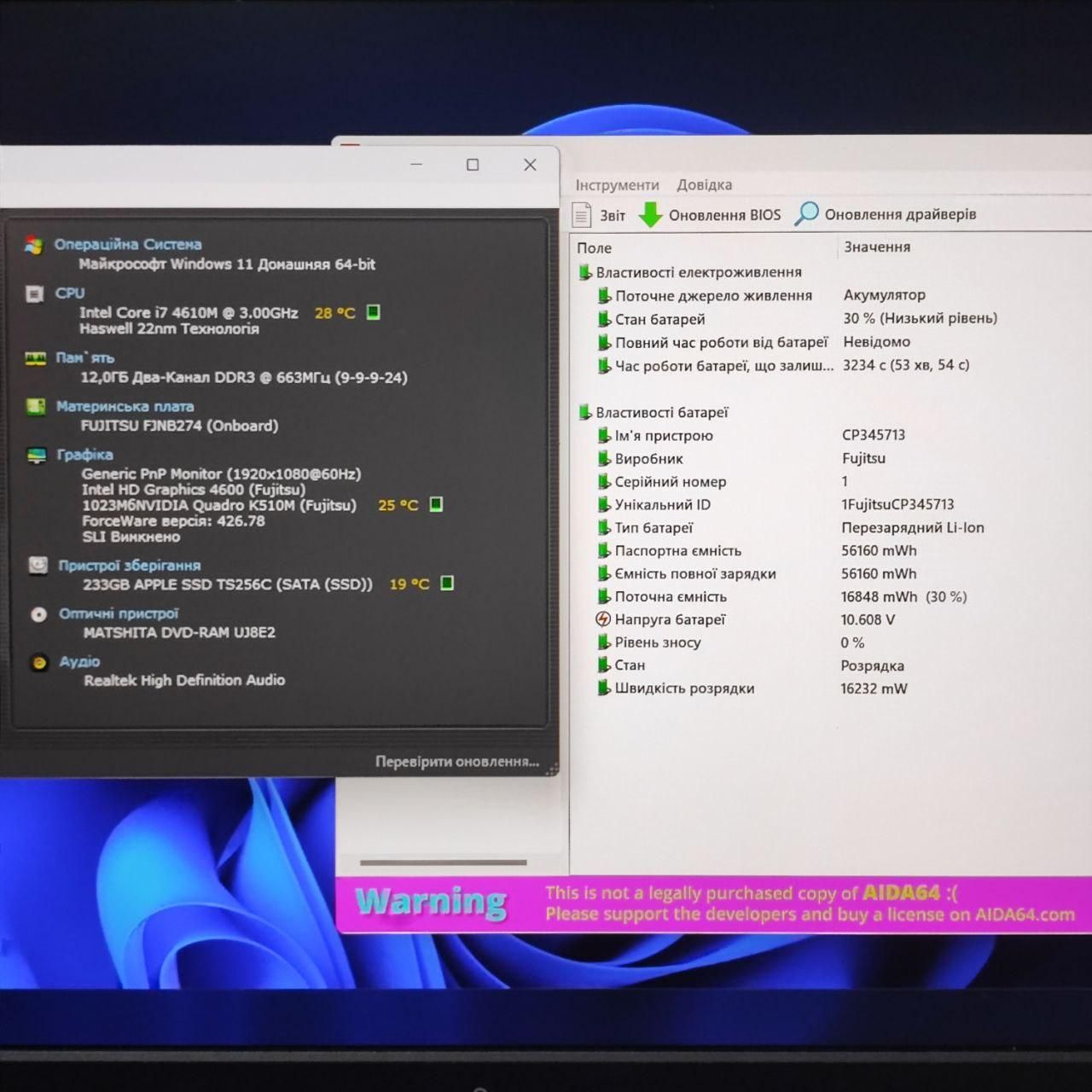Click the Перевірити оновлення link
Image resolution: width=1092 pixels, height=1092 pixels.
[x=457, y=761]
